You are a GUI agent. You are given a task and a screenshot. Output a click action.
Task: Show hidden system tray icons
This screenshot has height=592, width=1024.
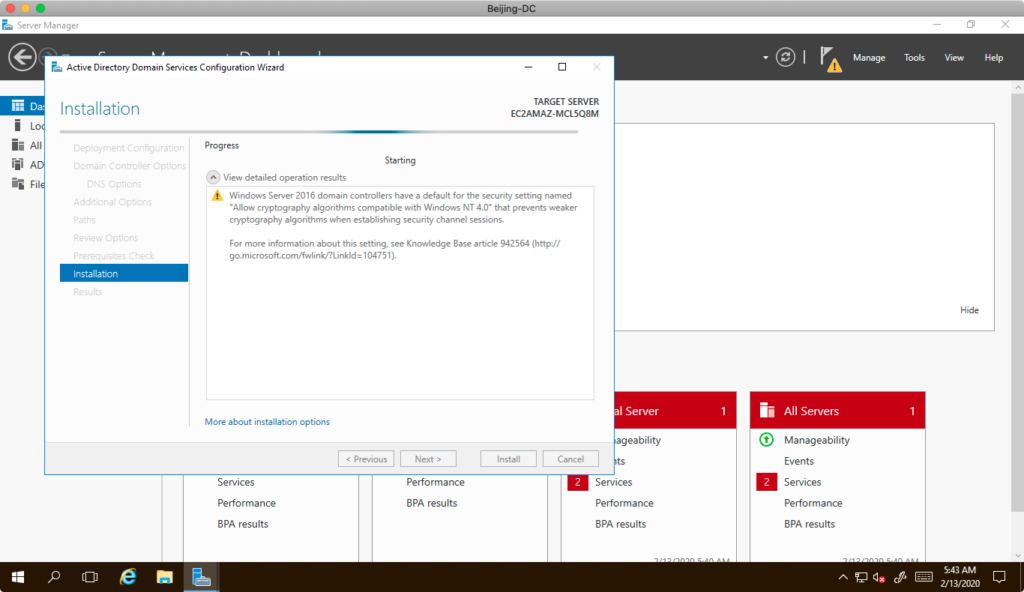click(842, 577)
